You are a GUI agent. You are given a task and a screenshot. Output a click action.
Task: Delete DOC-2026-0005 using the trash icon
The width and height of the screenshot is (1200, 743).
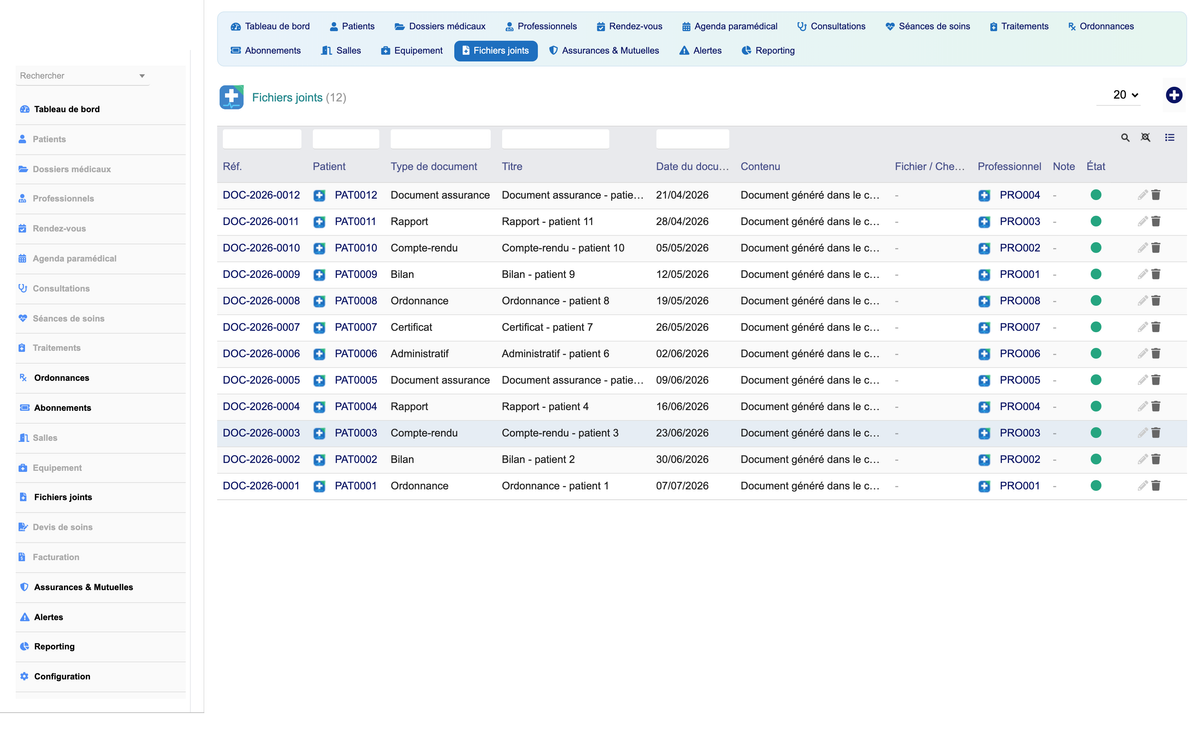[x=1156, y=380]
